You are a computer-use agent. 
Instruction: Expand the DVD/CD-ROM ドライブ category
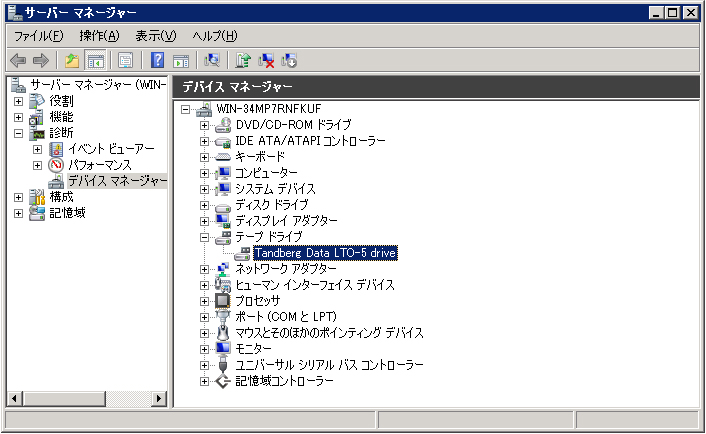pyautogui.click(x=204, y=125)
